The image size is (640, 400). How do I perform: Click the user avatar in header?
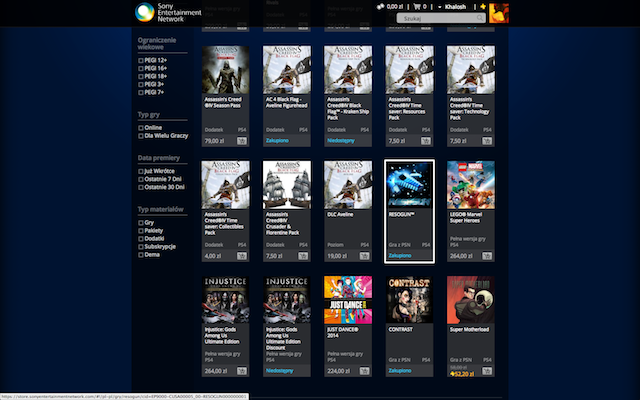498,12
